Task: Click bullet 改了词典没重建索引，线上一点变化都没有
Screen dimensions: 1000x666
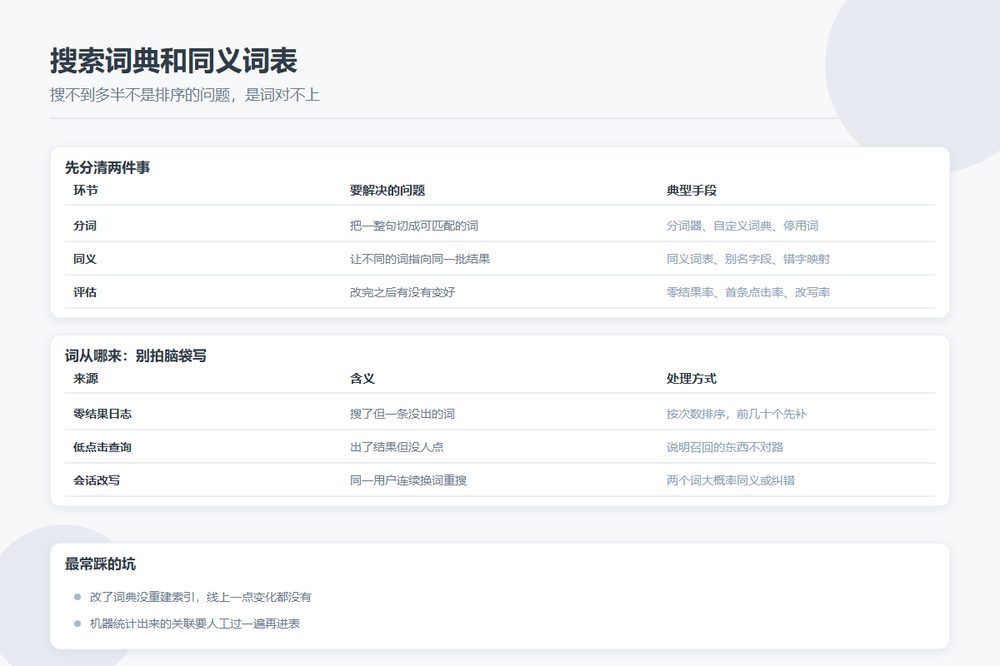Action: pyautogui.click(x=200, y=596)
